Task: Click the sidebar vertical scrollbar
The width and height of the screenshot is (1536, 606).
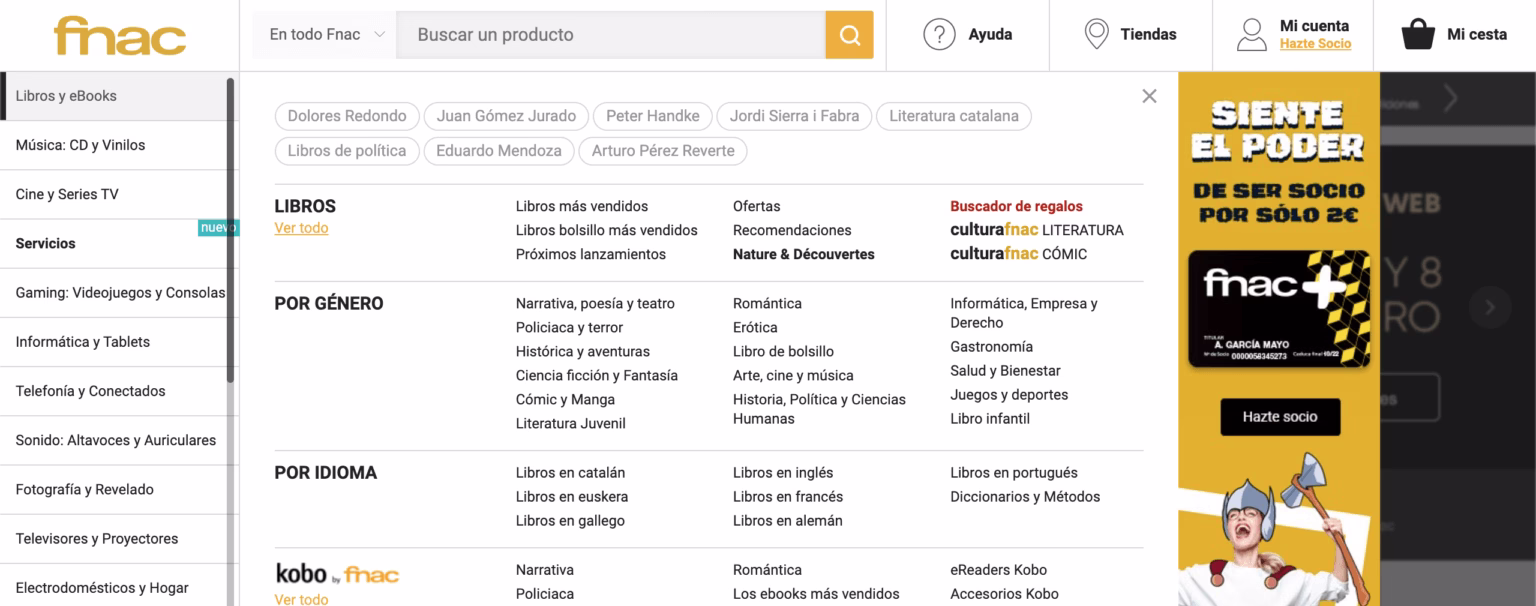Action: click(x=230, y=230)
